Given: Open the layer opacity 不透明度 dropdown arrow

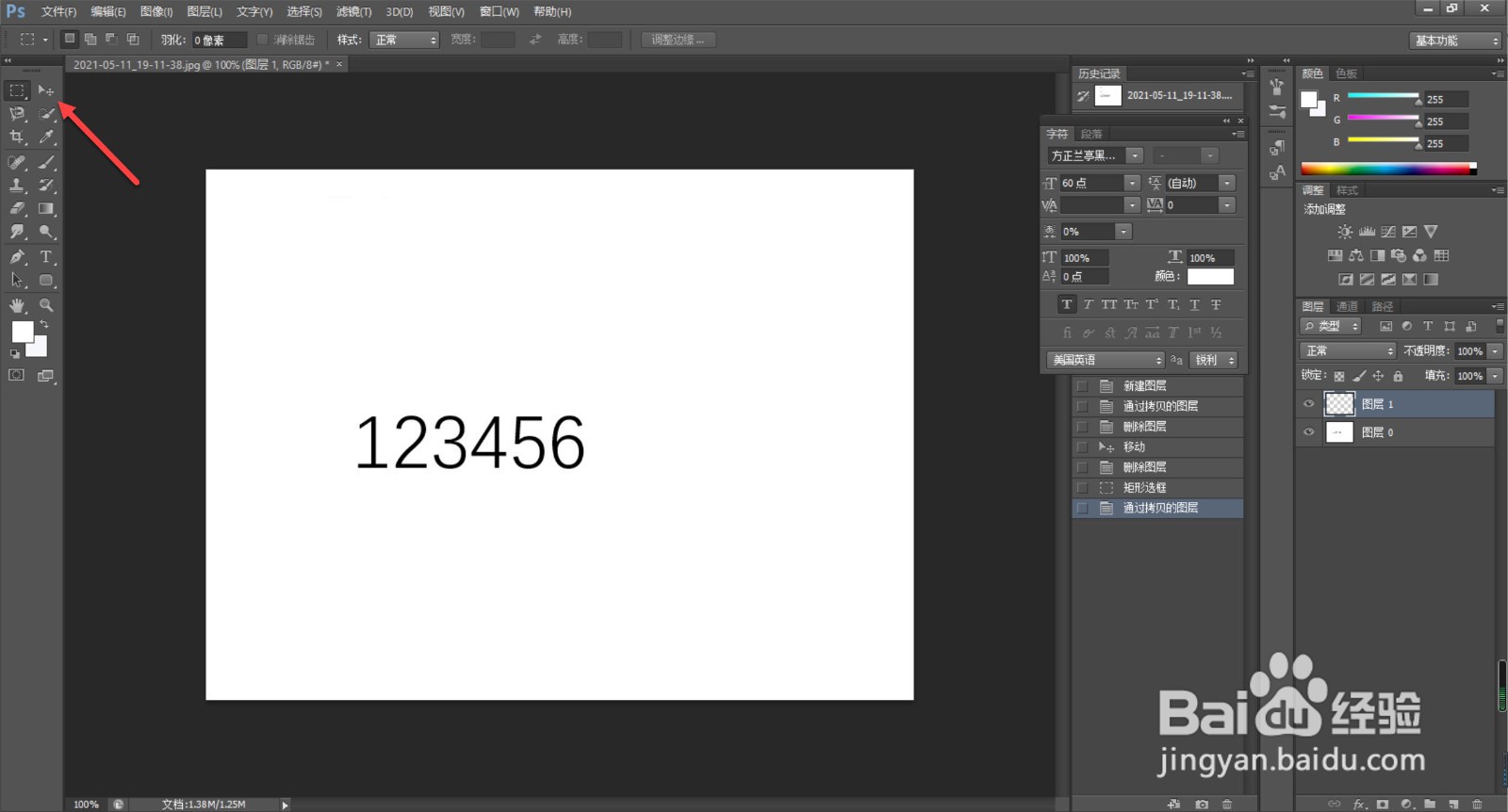Looking at the screenshot, I should tap(1496, 350).
